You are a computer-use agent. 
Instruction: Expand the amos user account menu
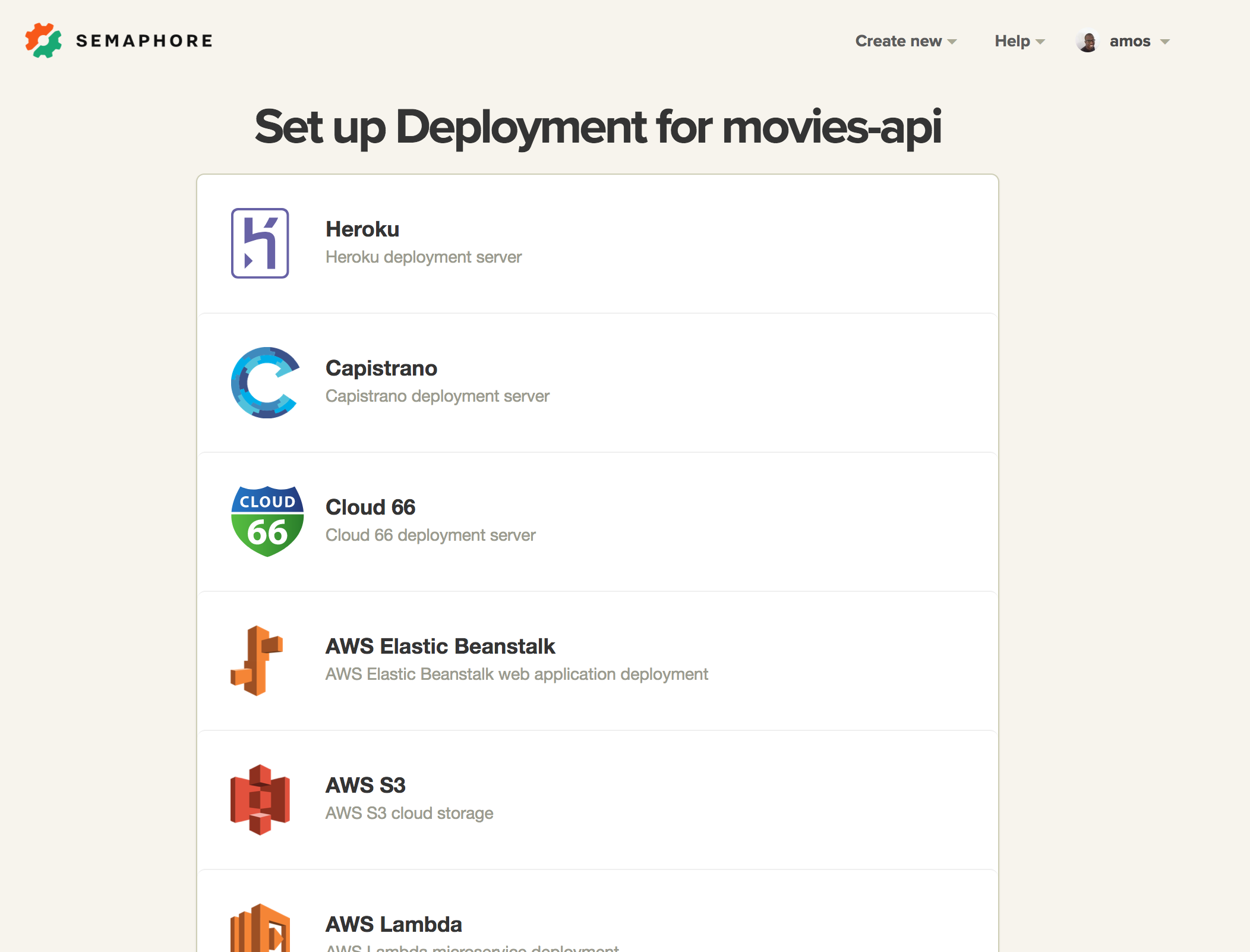tap(1139, 41)
